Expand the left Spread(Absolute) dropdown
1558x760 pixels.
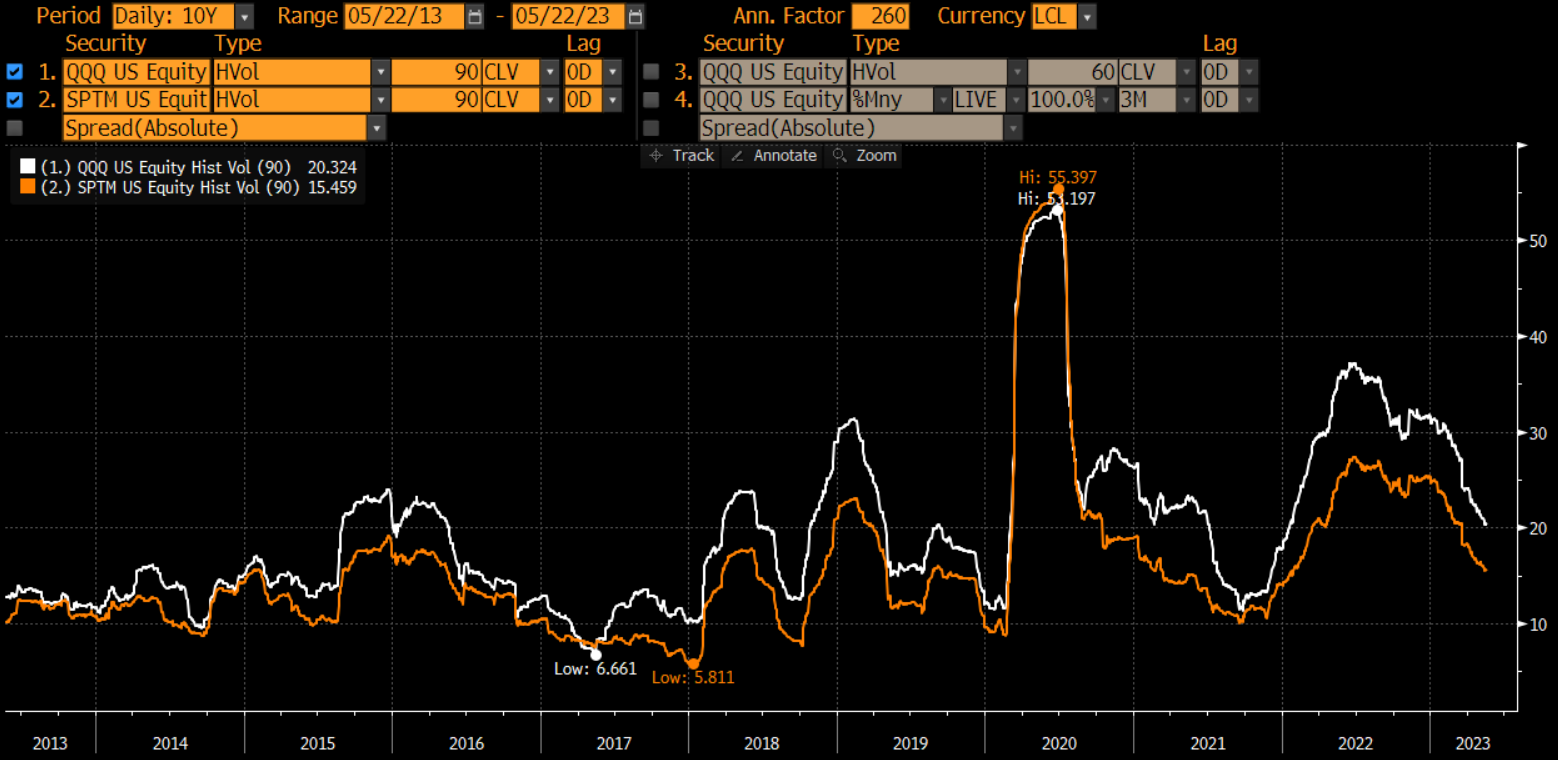coord(376,128)
